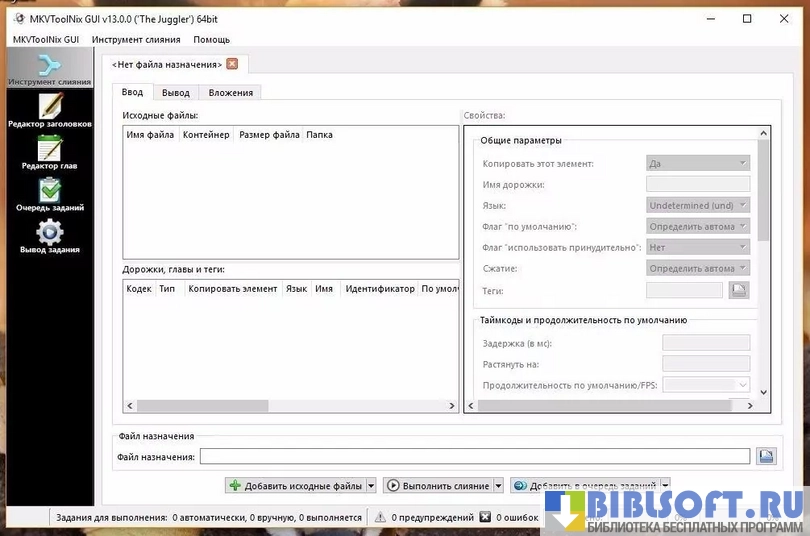Open Вывод задания job output
810x536 pixels.
[x=49, y=236]
